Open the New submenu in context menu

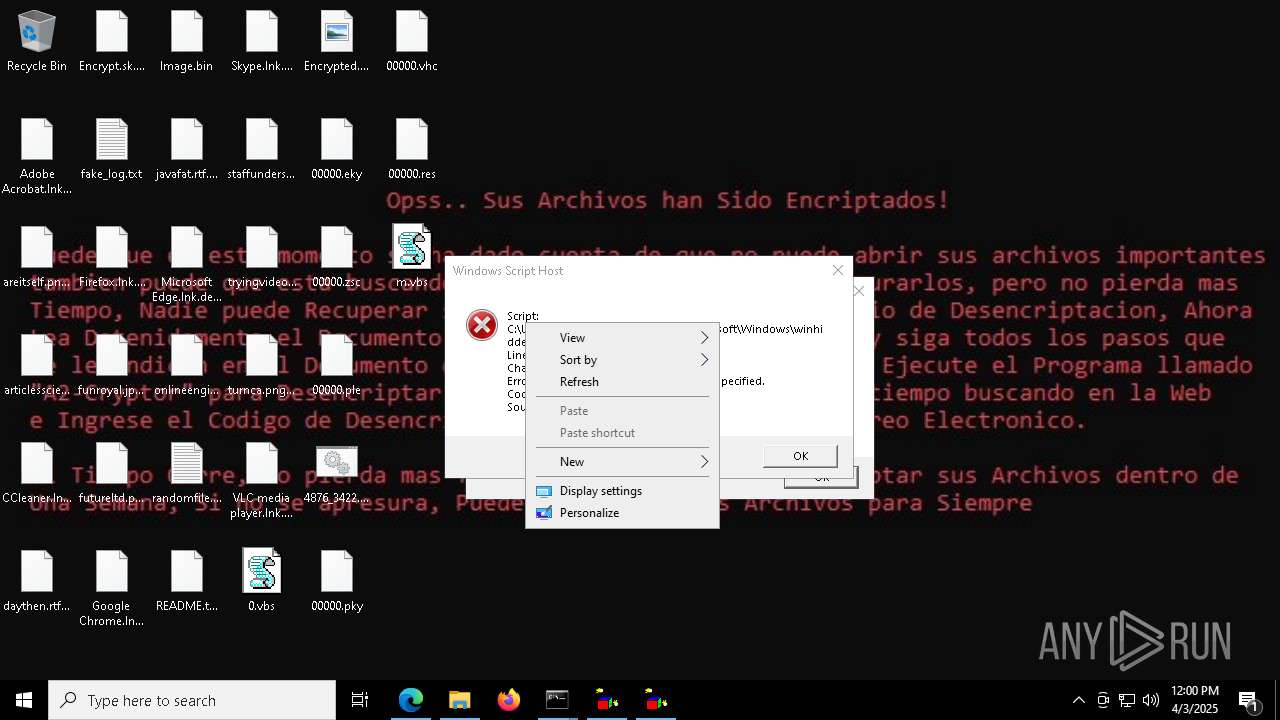(622, 462)
